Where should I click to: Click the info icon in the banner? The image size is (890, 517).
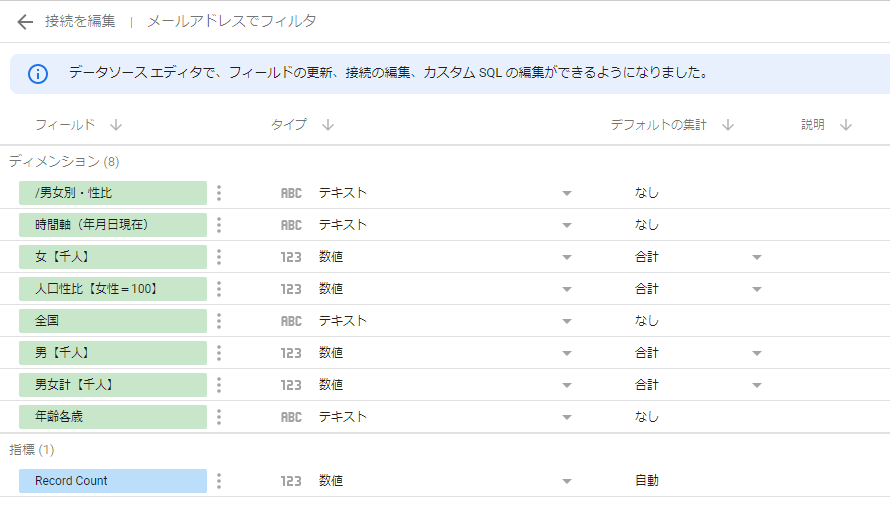point(38,74)
